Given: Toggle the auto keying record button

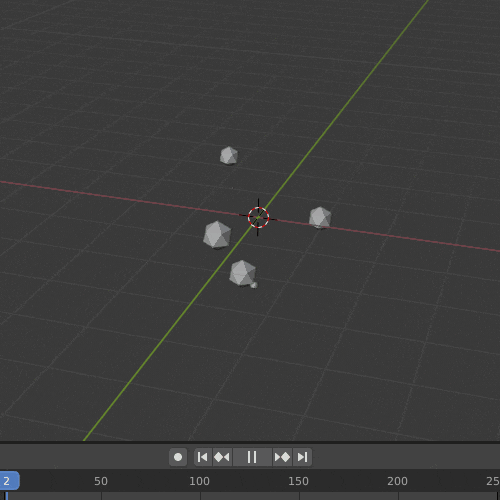Looking at the screenshot, I should click(178, 457).
